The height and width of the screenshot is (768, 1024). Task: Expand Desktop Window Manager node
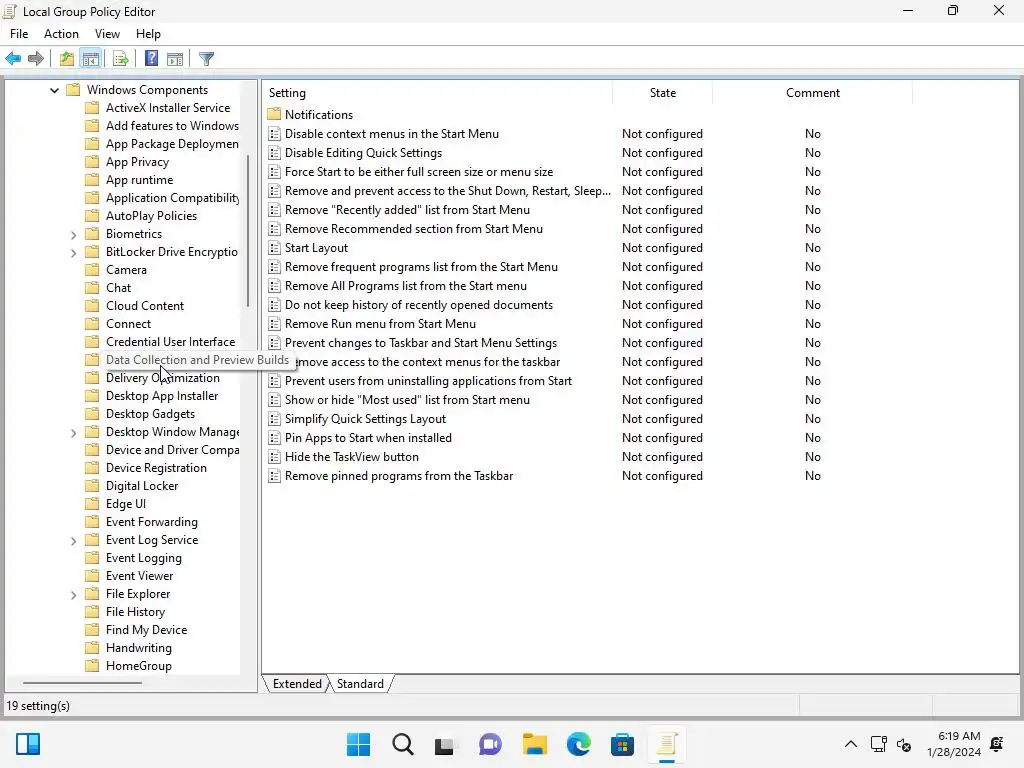73,432
